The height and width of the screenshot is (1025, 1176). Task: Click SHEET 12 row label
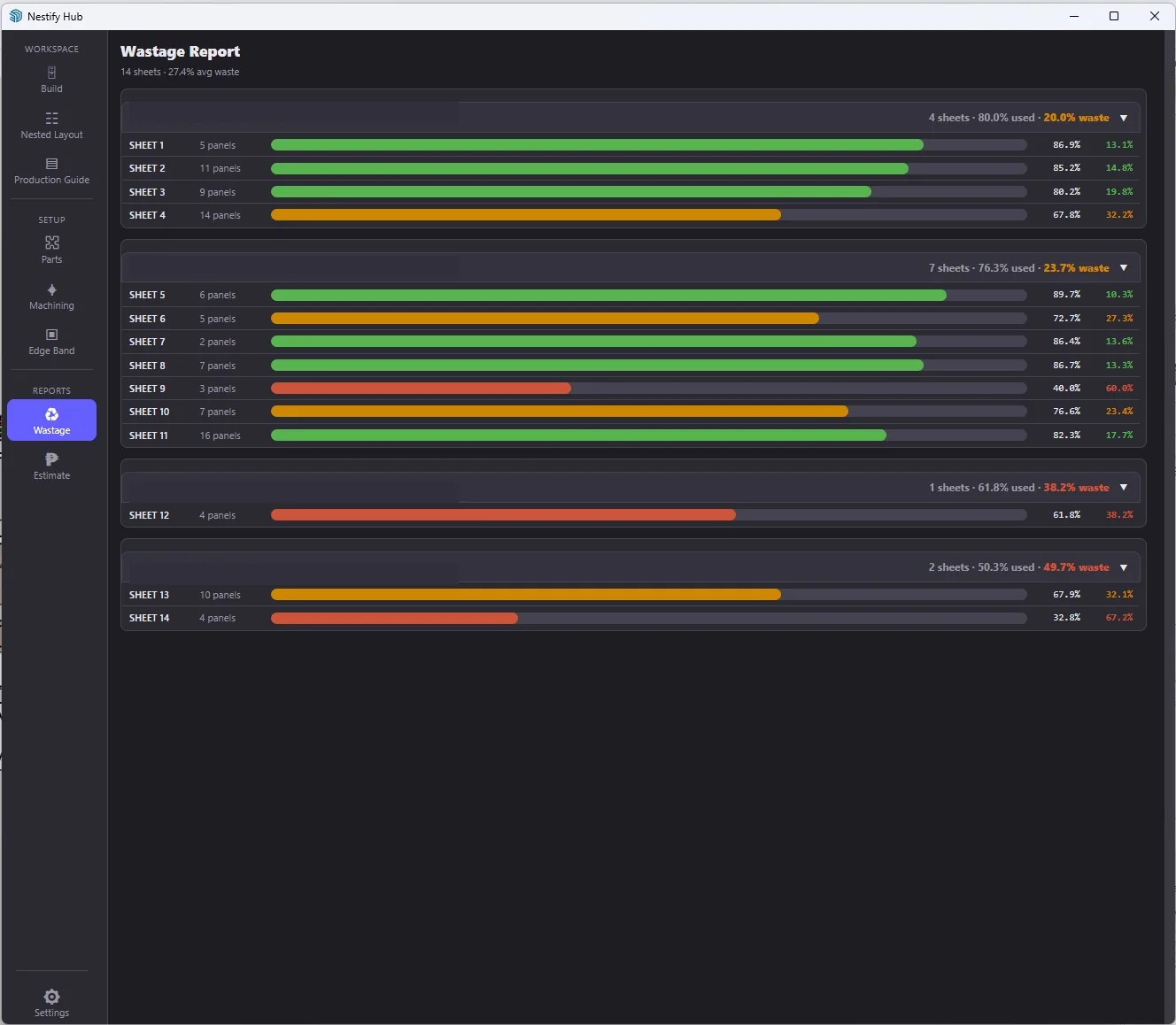coord(149,515)
